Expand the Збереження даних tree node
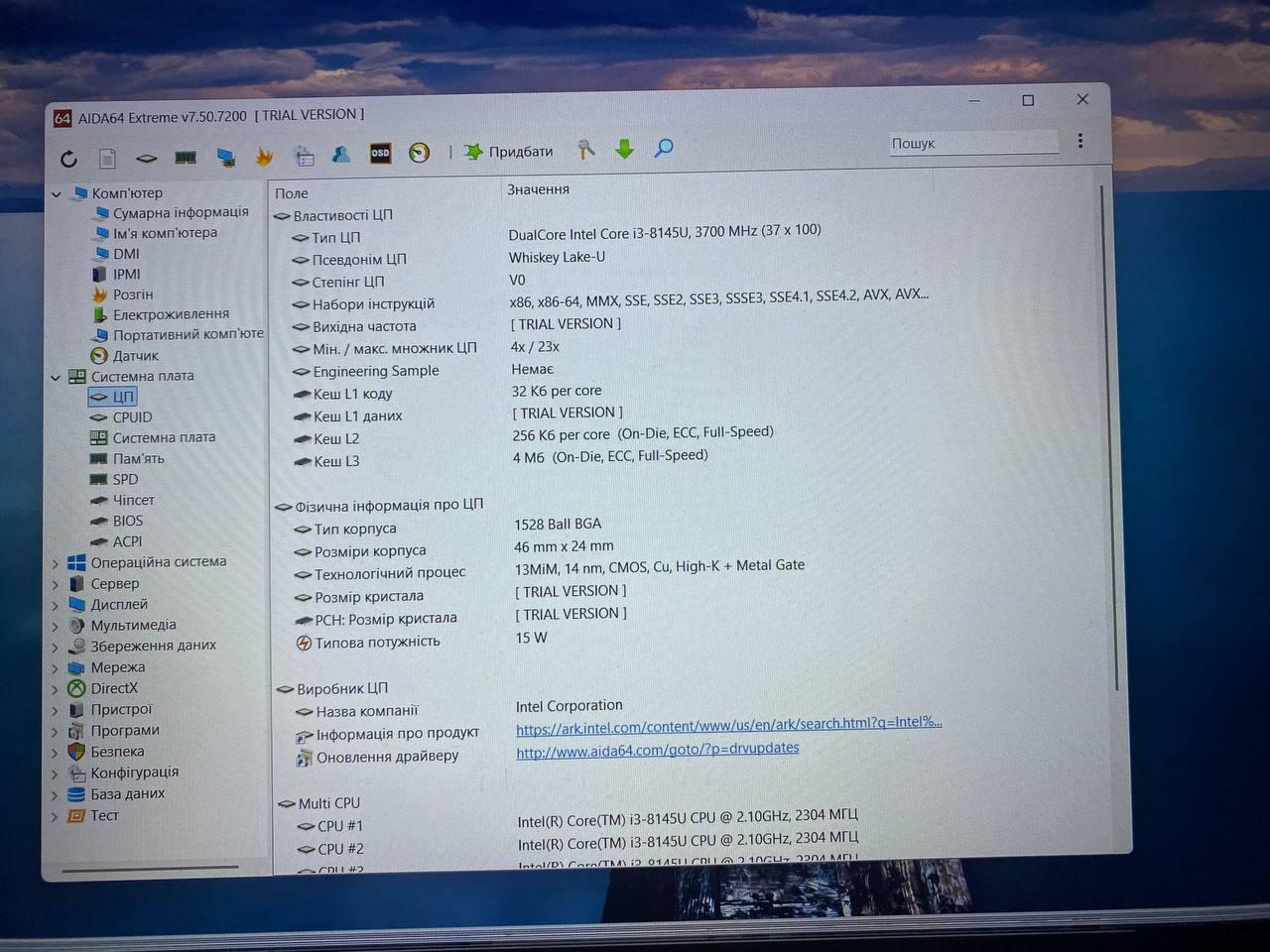The width and height of the screenshot is (1270, 952). [x=56, y=647]
